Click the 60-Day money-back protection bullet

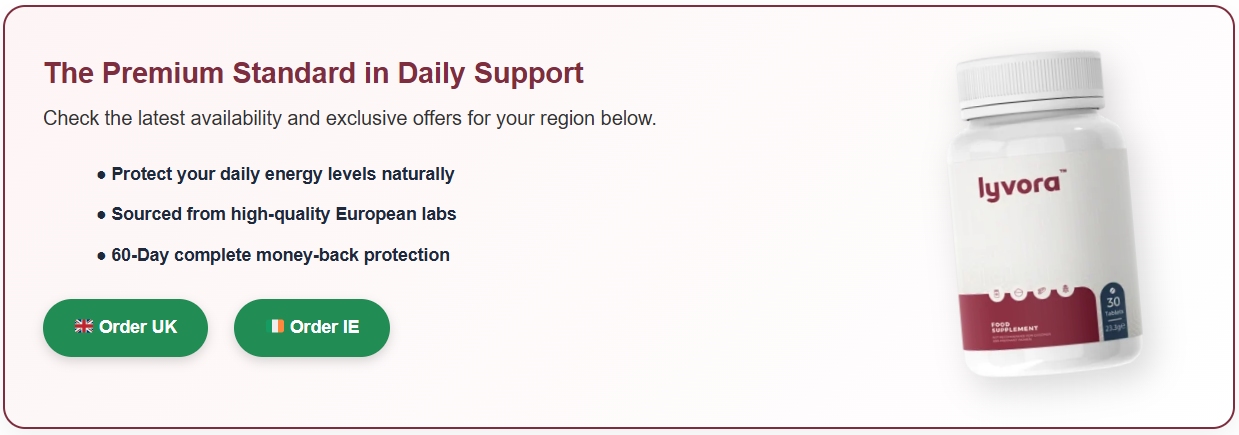click(x=280, y=255)
